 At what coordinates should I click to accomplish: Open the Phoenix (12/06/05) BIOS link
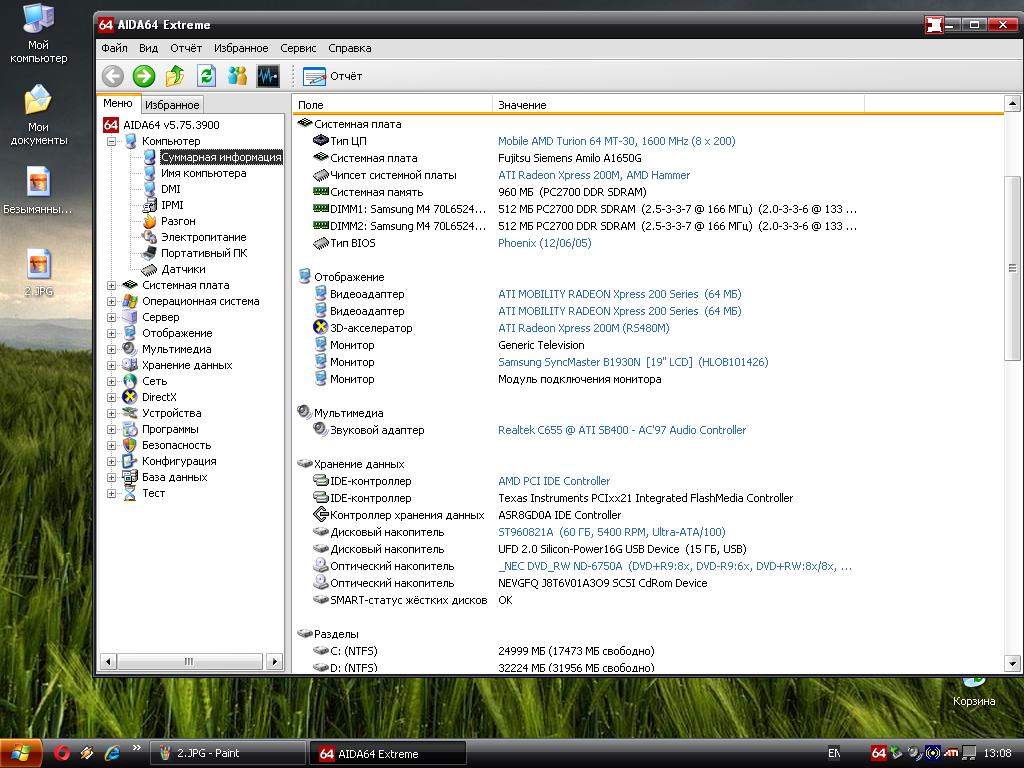(545, 243)
